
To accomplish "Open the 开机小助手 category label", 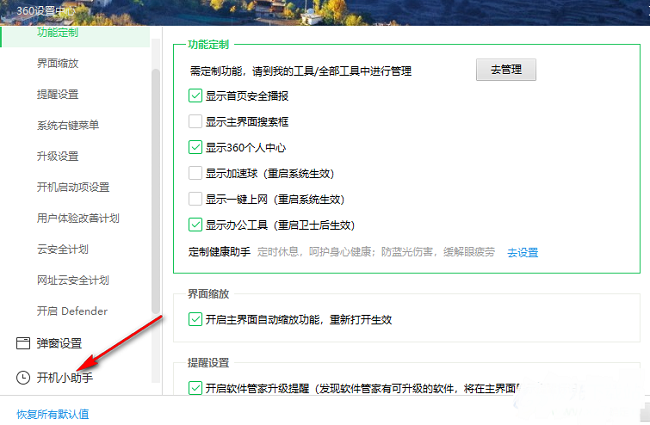I will click(x=65, y=378).
